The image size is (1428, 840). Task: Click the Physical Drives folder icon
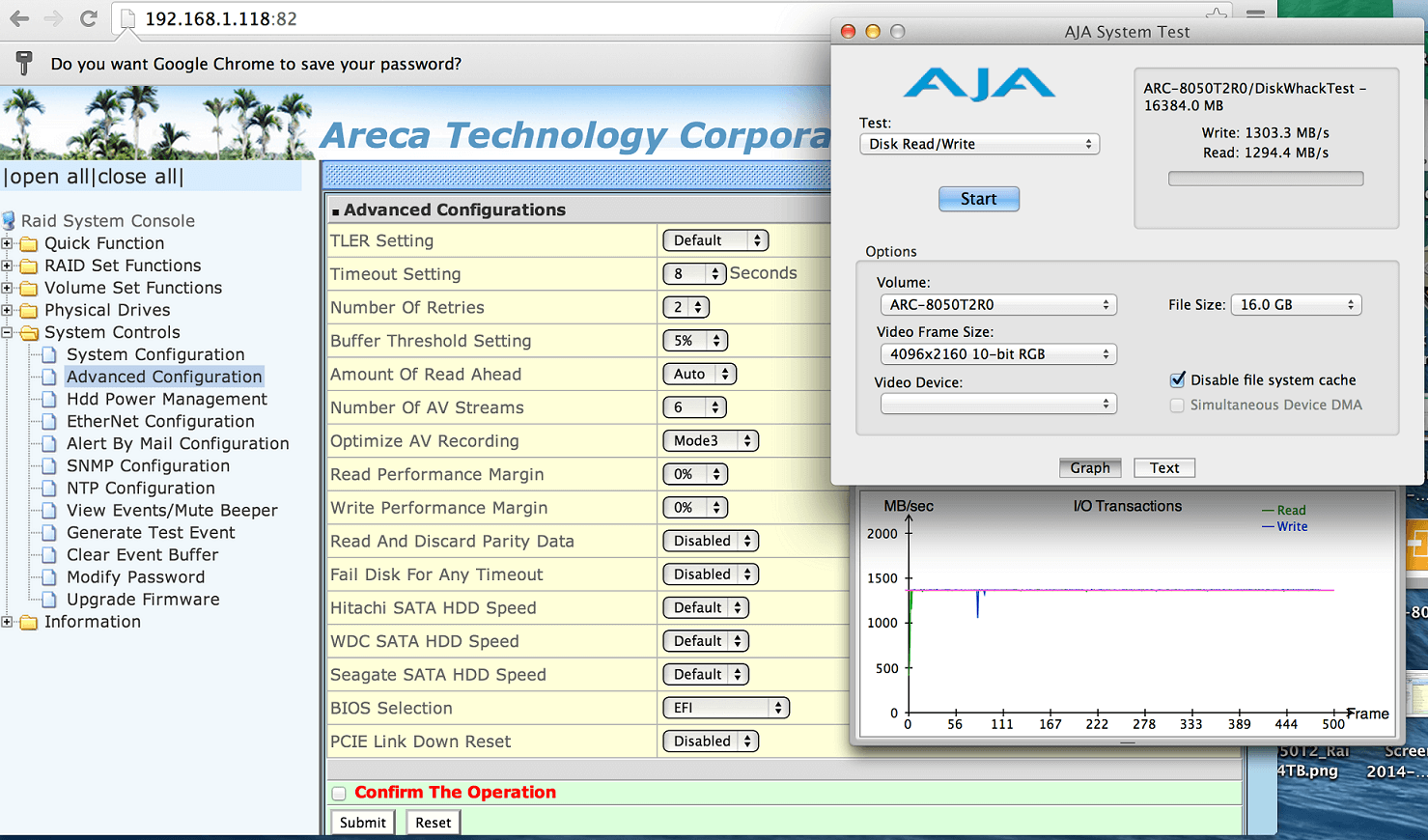tap(29, 310)
